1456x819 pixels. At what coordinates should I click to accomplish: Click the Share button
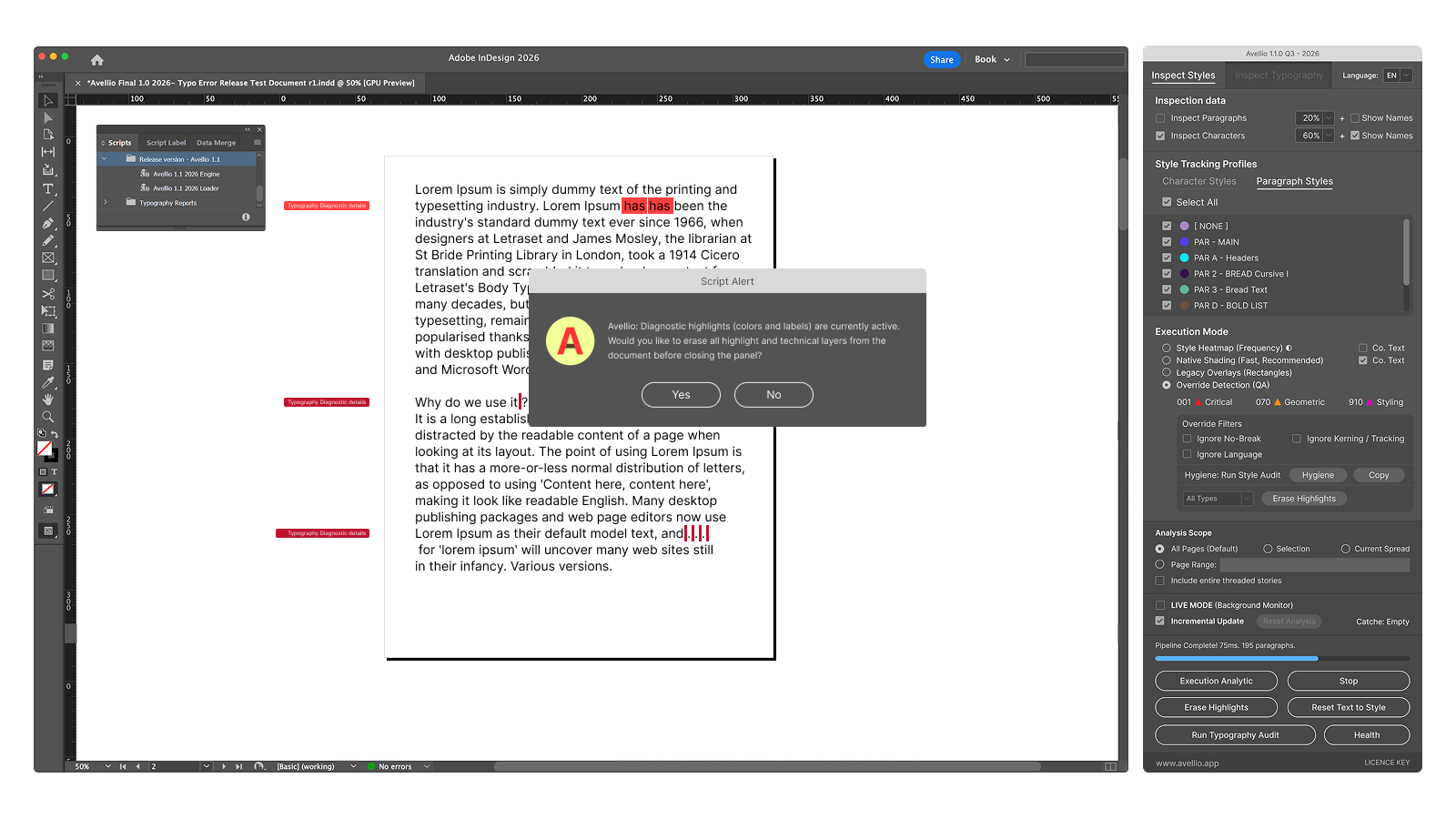click(942, 60)
